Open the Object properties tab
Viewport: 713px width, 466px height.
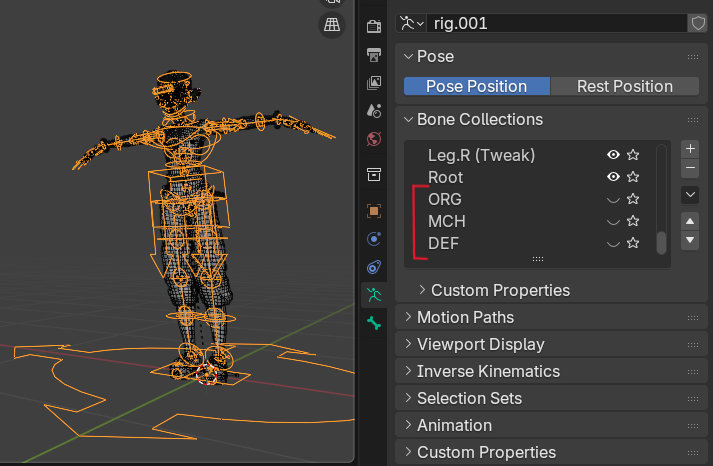[x=374, y=211]
